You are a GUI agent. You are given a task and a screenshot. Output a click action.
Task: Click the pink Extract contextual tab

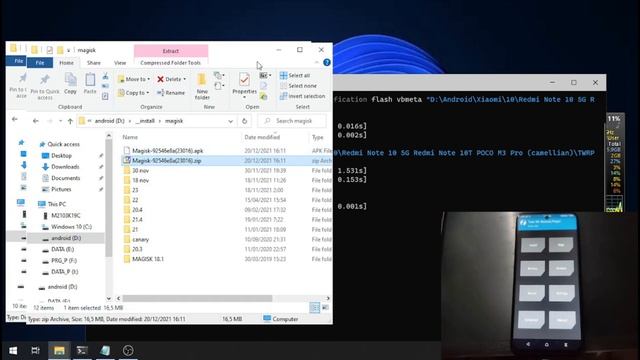coord(171,51)
